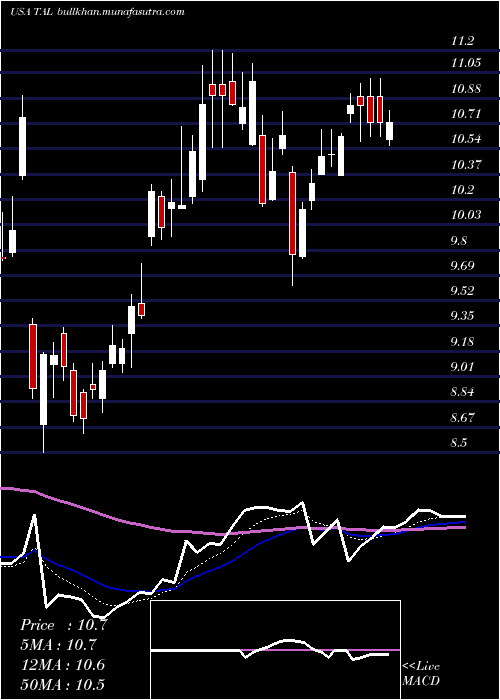The image size is (500, 700).
Task: Select the 10.03 price axis label
Action: [x=466, y=215]
